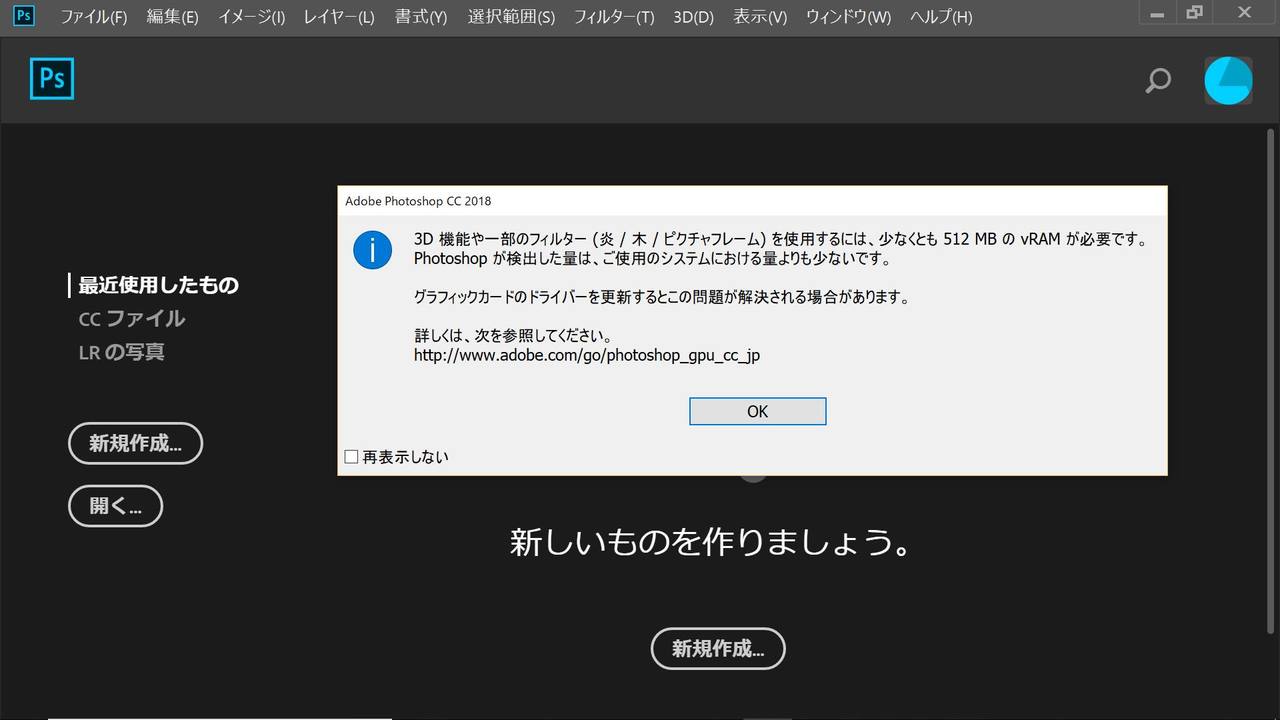1280x720 pixels.
Task: Click the blue info icon in dialog
Action: tap(373, 250)
